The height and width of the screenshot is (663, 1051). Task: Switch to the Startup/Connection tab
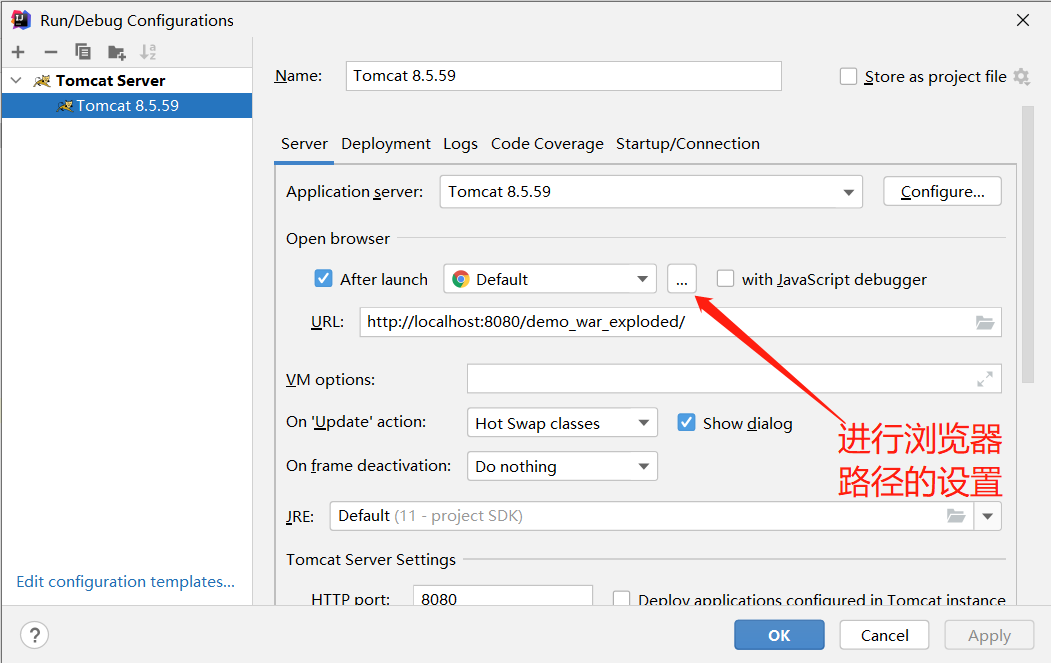(688, 143)
